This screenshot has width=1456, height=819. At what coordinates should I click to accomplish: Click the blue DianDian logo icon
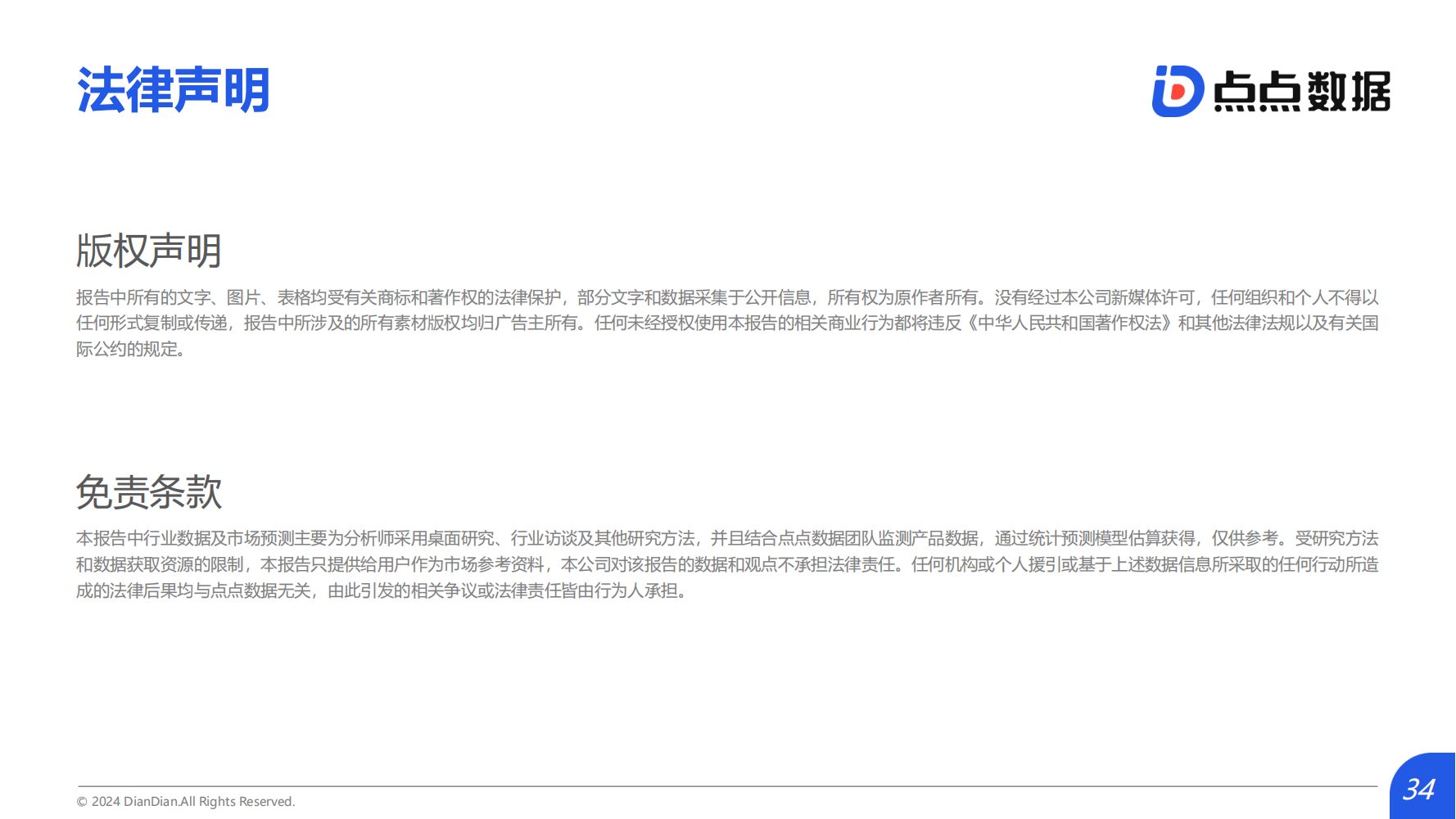pyautogui.click(x=1178, y=91)
